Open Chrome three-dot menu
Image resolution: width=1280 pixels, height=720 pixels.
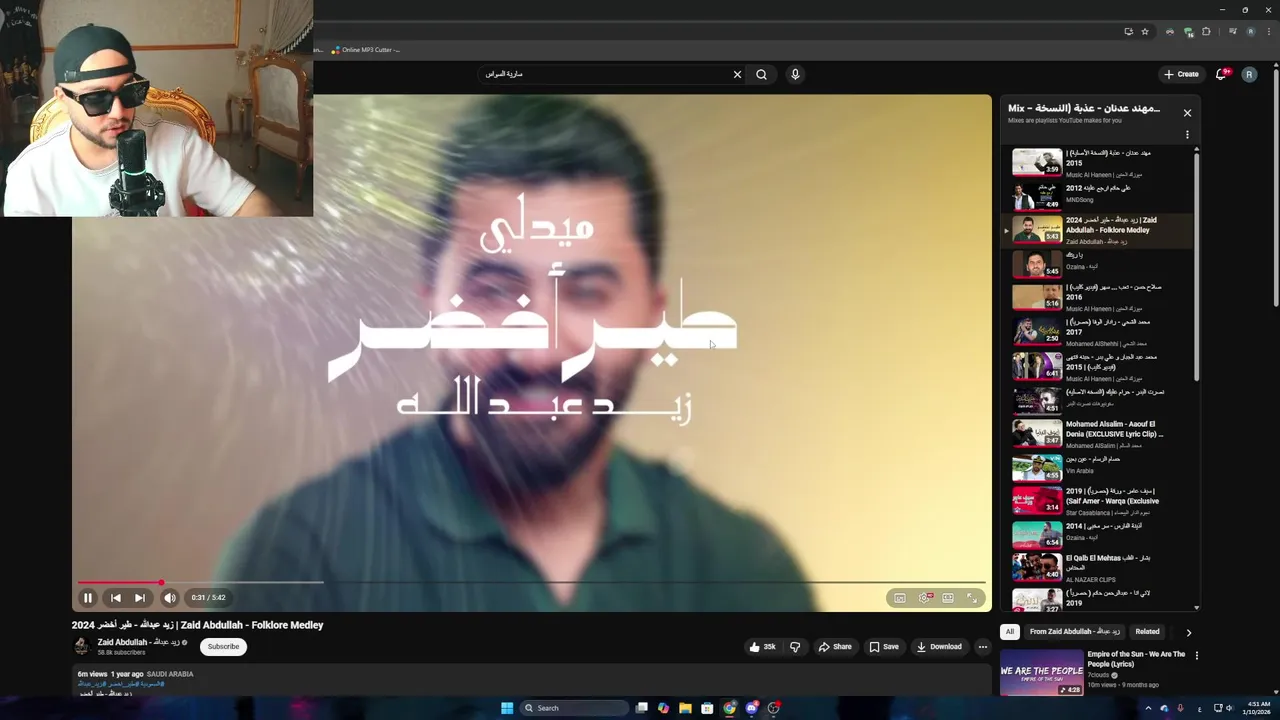click(1267, 31)
